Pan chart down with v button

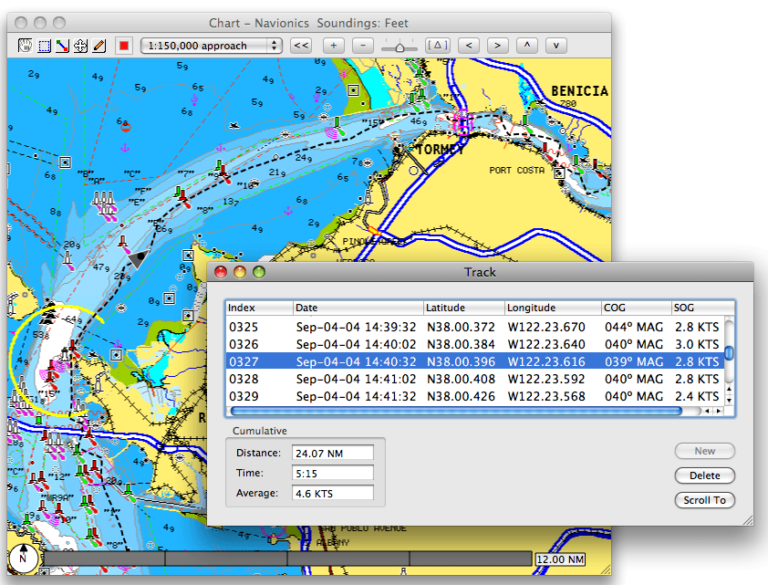[x=557, y=45]
